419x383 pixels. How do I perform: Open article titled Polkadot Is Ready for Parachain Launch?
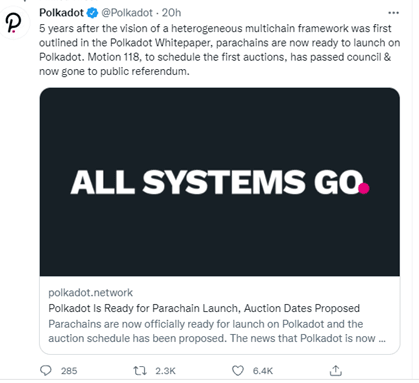tap(204, 308)
